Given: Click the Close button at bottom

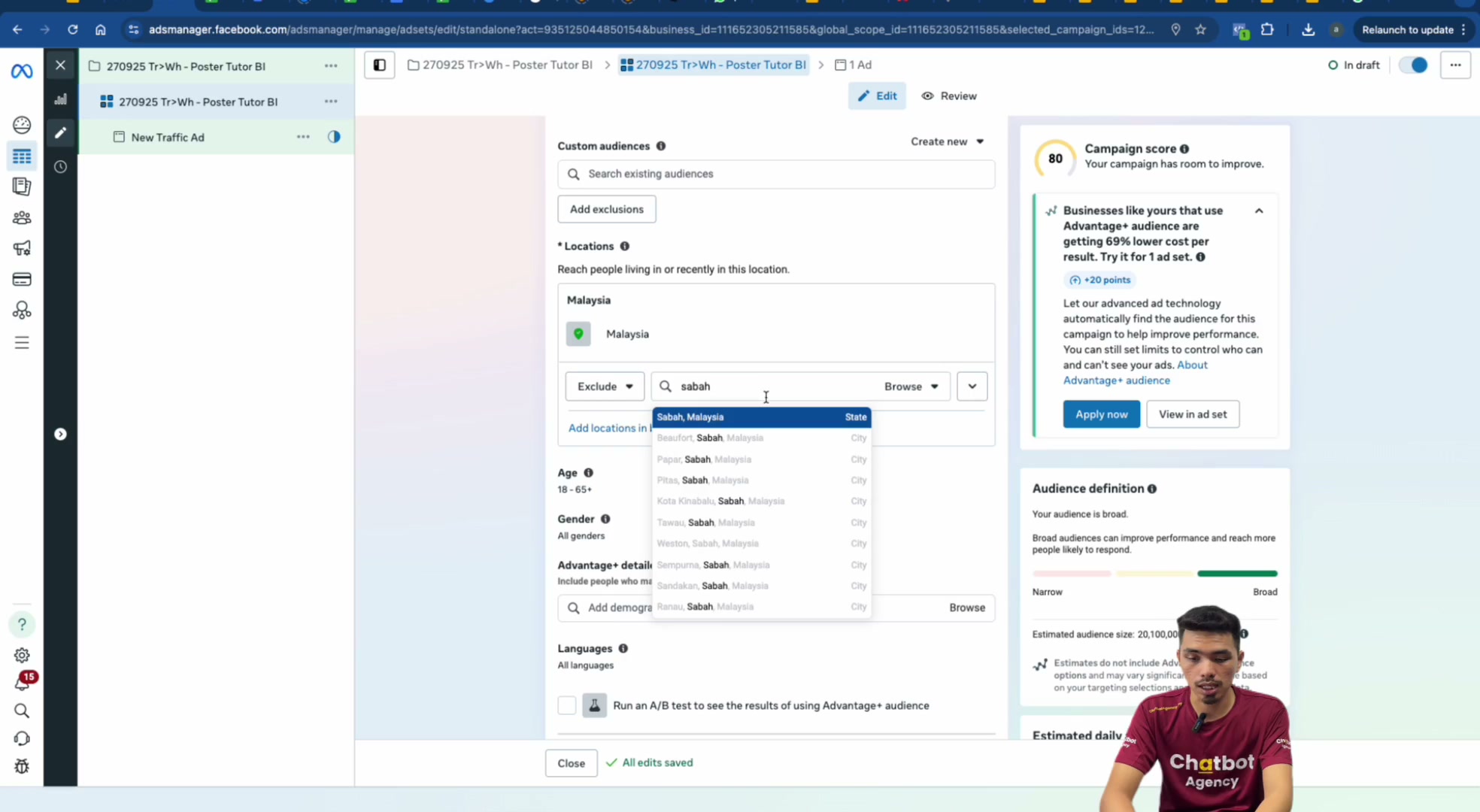Looking at the screenshot, I should 571,763.
